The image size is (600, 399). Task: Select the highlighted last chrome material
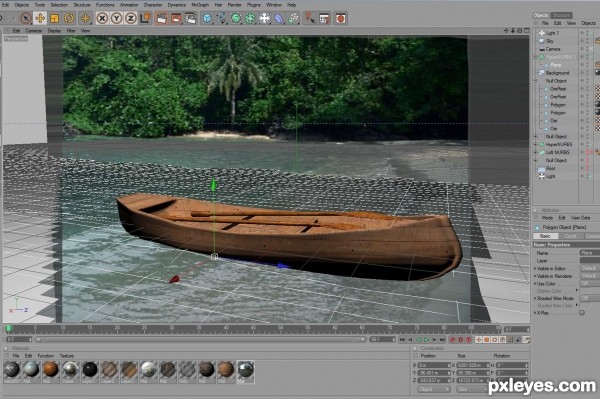click(246, 370)
